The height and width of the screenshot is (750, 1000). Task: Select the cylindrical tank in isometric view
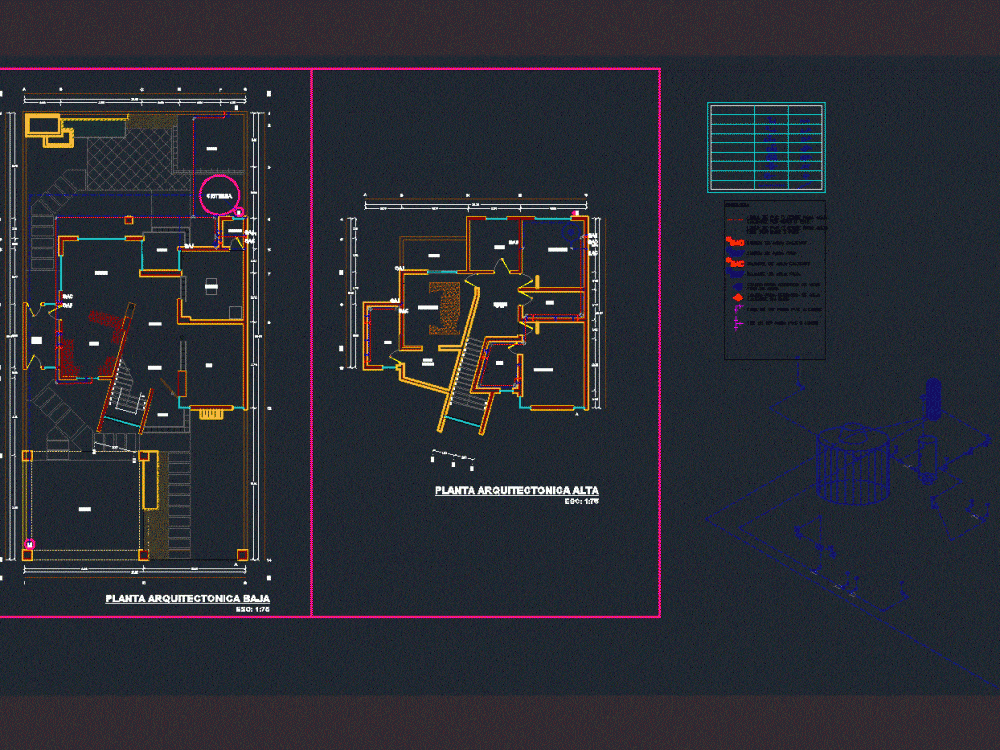[x=853, y=465]
